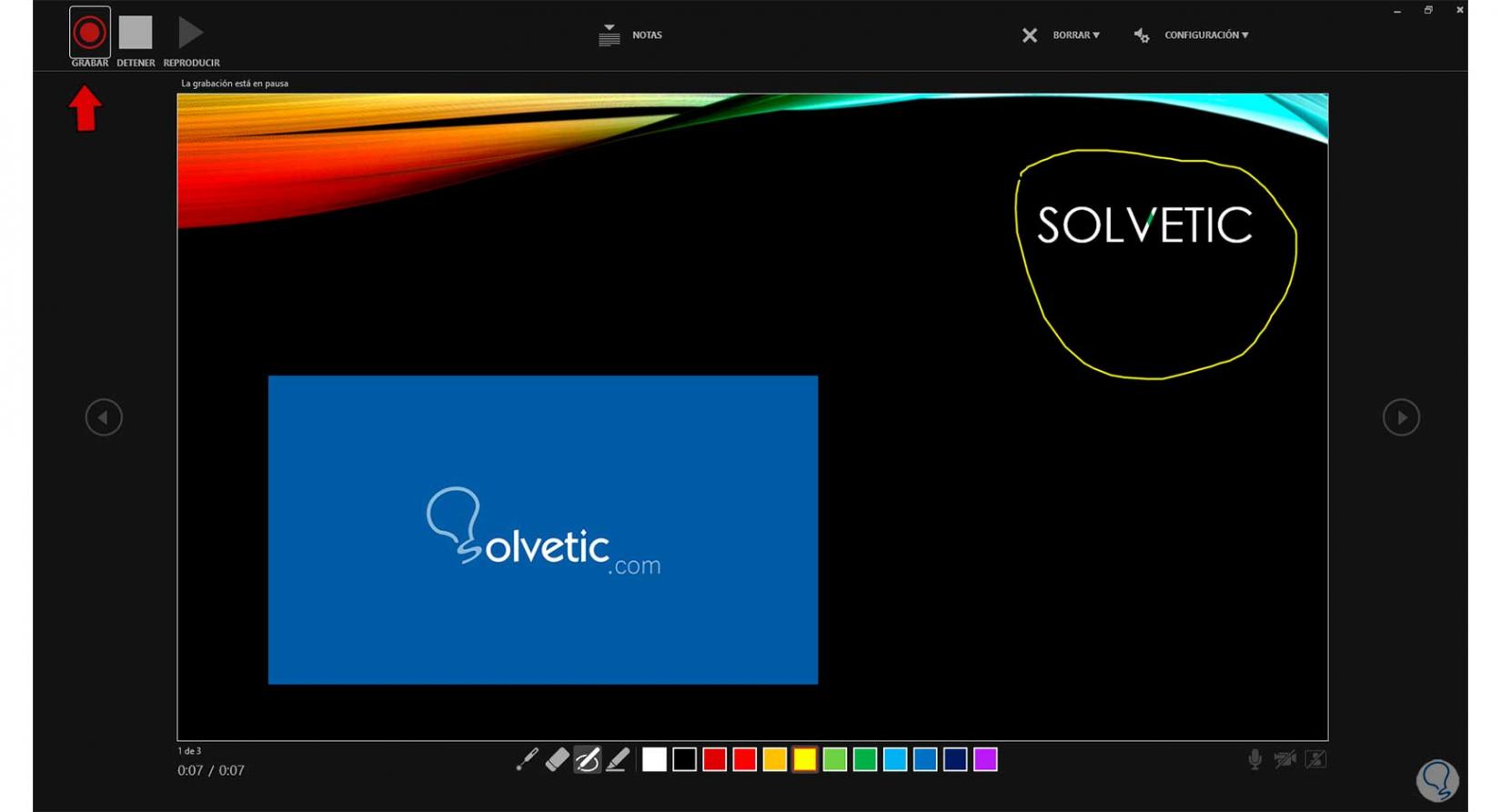Choose the light green ink color
The image size is (1501, 812).
click(834, 759)
